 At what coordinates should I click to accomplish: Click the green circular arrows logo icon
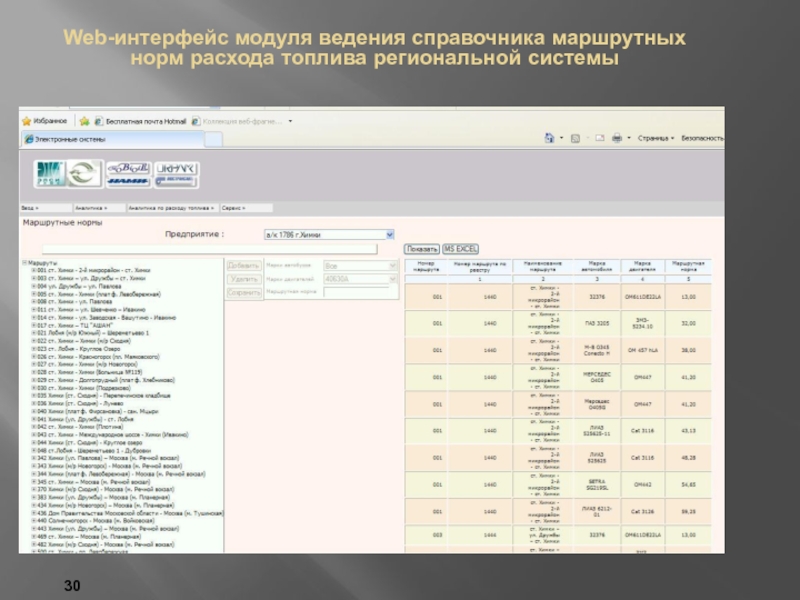[83, 173]
